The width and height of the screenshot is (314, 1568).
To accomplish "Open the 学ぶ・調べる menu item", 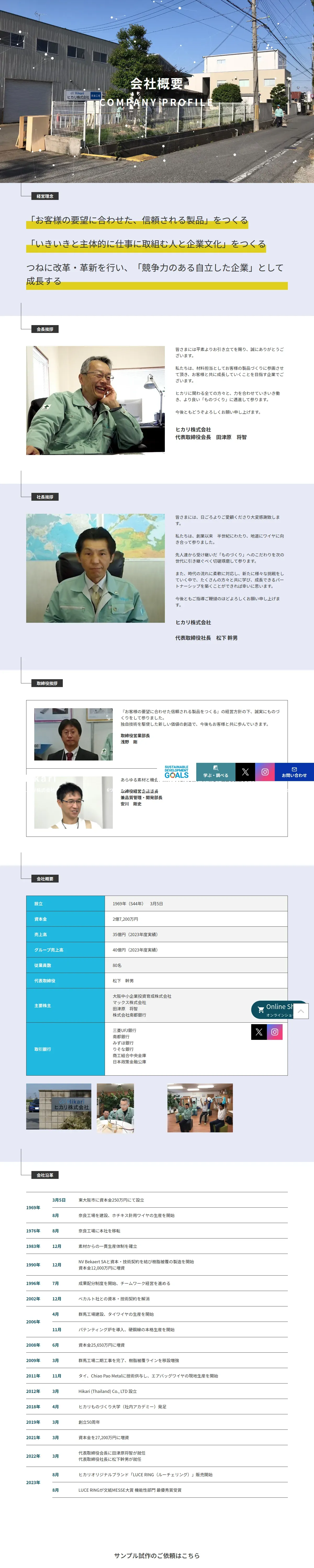I will point(215,772).
